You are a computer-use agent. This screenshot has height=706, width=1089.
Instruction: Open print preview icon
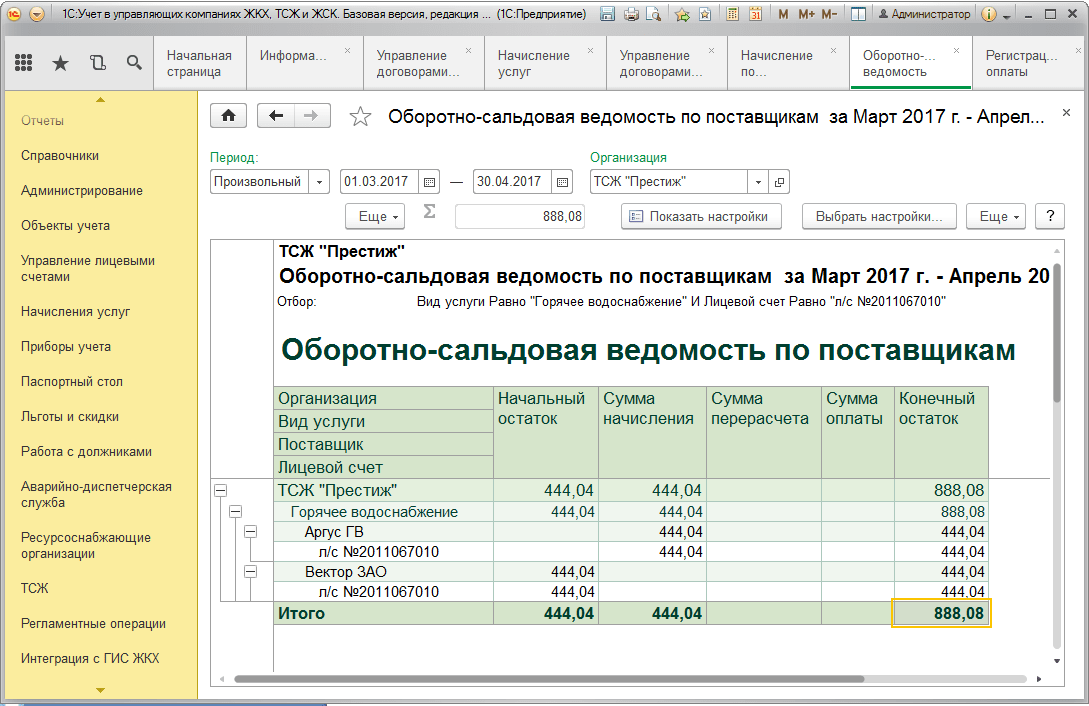click(x=653, y=14)
